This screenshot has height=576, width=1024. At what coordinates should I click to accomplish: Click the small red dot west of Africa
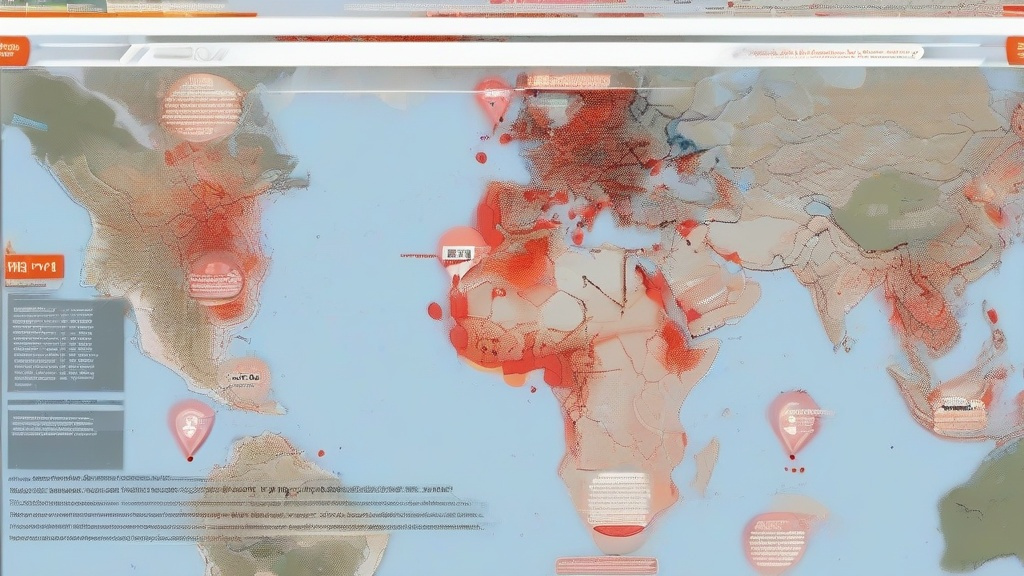click(x=435, y=311)
